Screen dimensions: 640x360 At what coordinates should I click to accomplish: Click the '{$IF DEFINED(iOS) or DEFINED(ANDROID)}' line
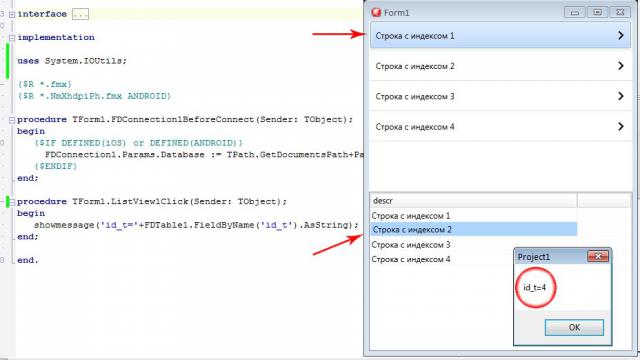(138, 143)
